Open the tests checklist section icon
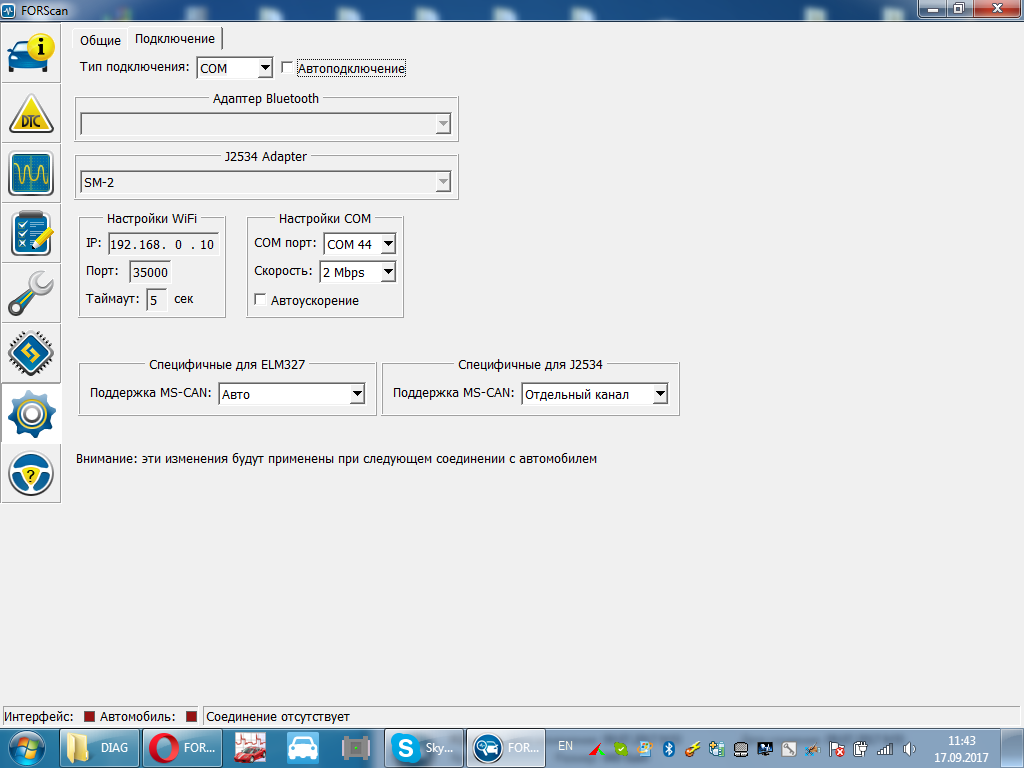This screenshot has width=1024, height=768. tap(30, 233)
